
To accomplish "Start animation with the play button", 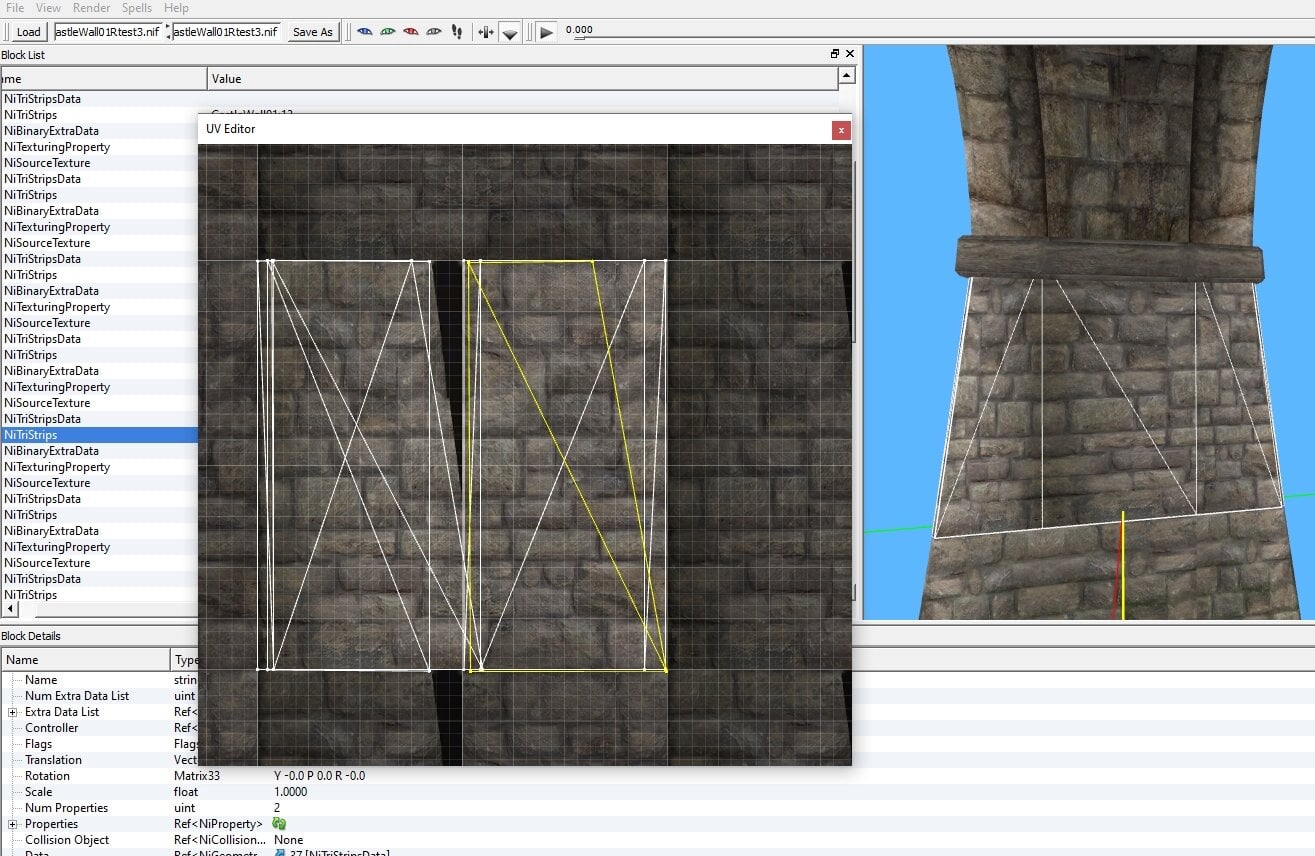I will [x=546, y=32].
